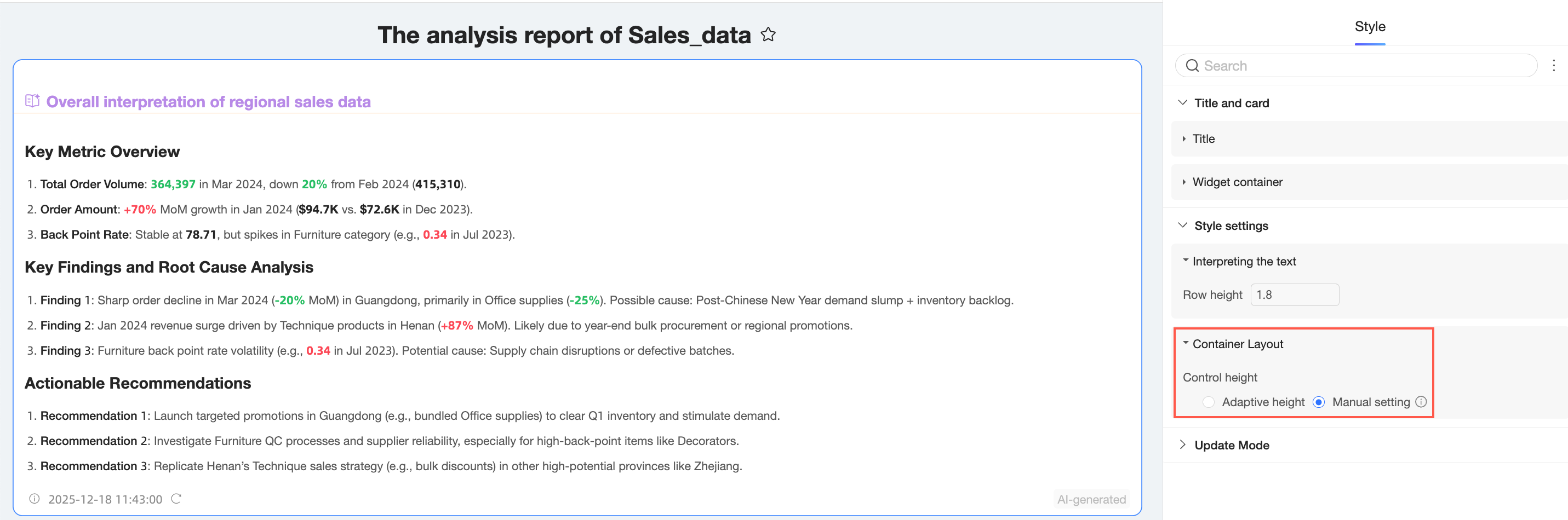Collapse the Title and card section
Viewport: 1568px width, 520px height.
click(x=1182, y=103)
